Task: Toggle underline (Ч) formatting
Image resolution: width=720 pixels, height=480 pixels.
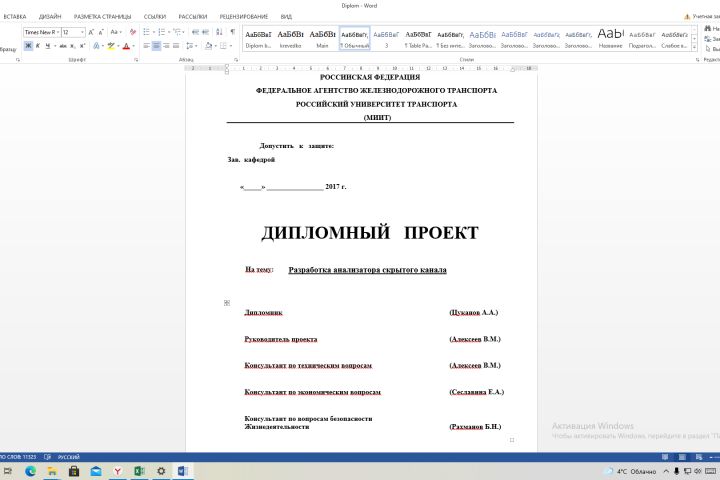Action: point(47,45)
